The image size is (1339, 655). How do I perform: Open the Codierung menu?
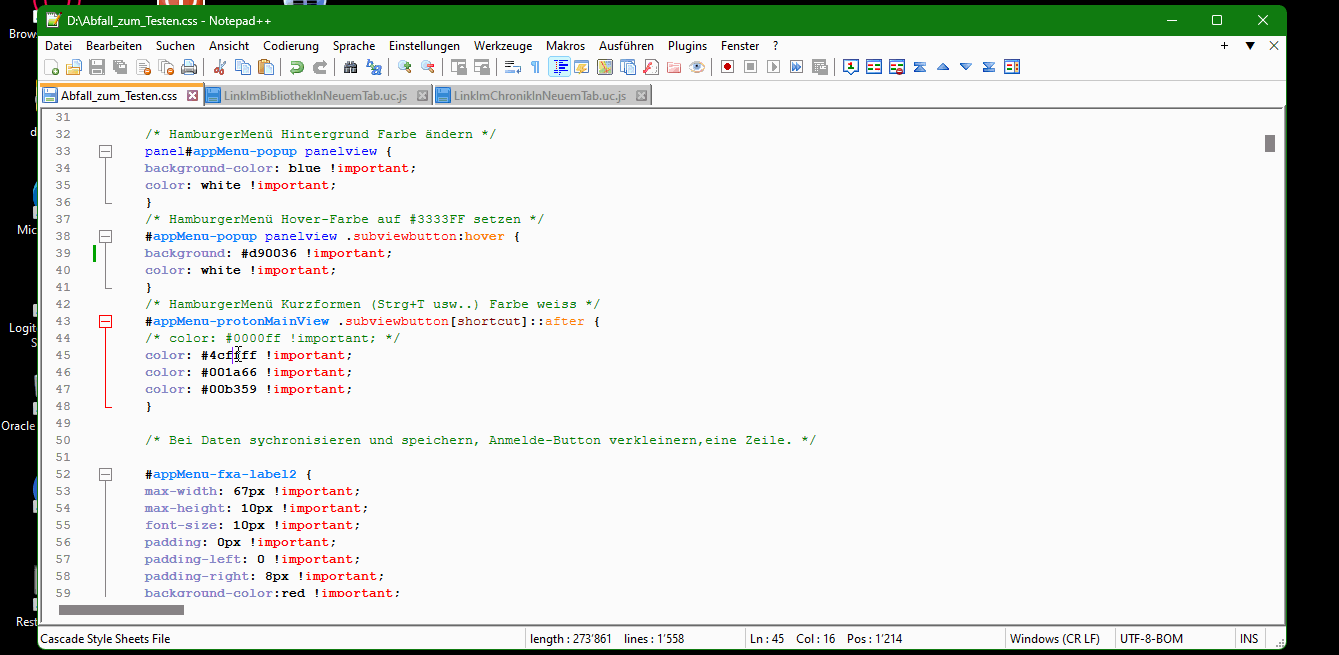click(291, 46)
